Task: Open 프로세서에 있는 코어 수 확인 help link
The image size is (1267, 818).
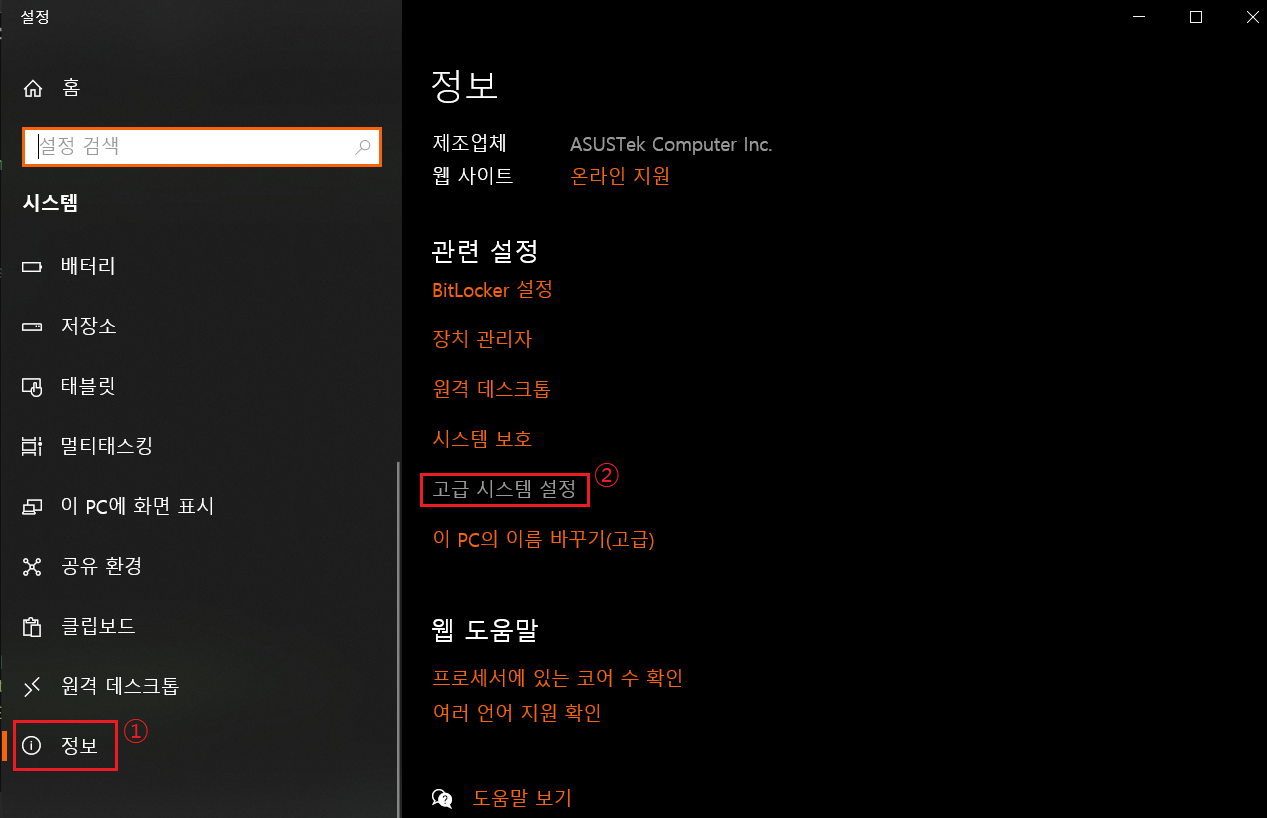Action: tap(557, 678)
